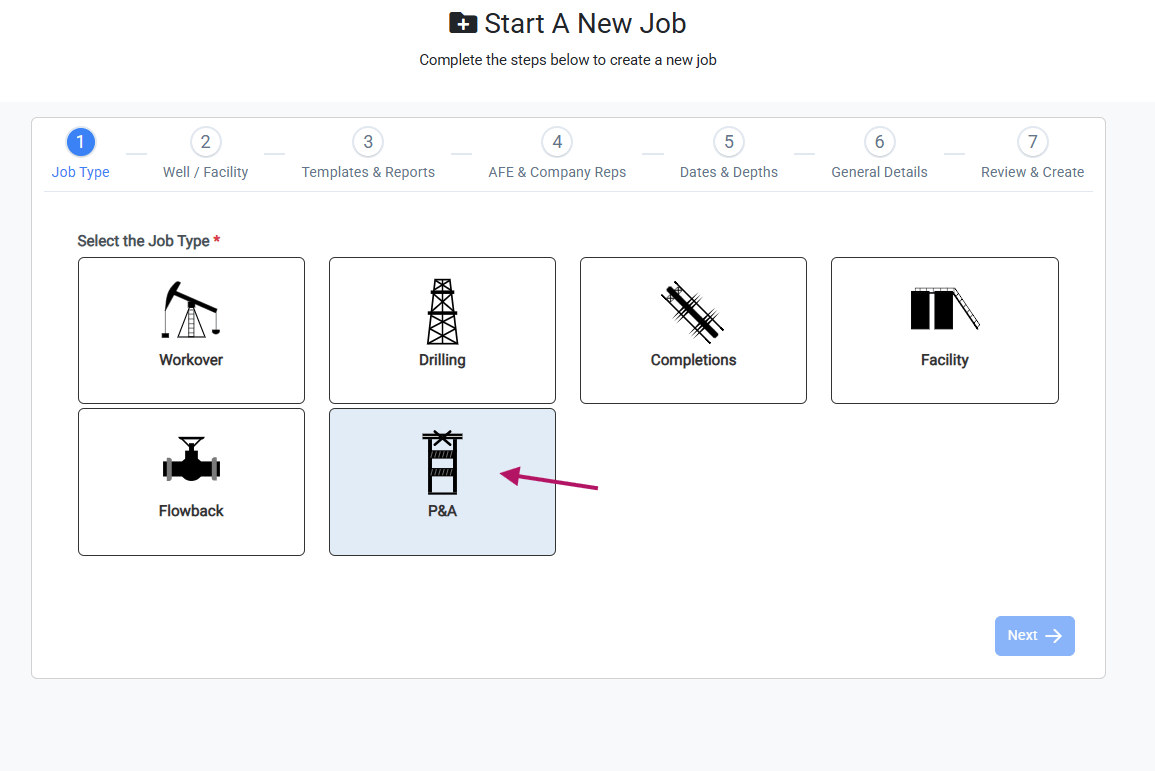1155x771 pixels.
Task: Click the 'Complete the steps below' subtitle
Action: [x=568, y=60]
